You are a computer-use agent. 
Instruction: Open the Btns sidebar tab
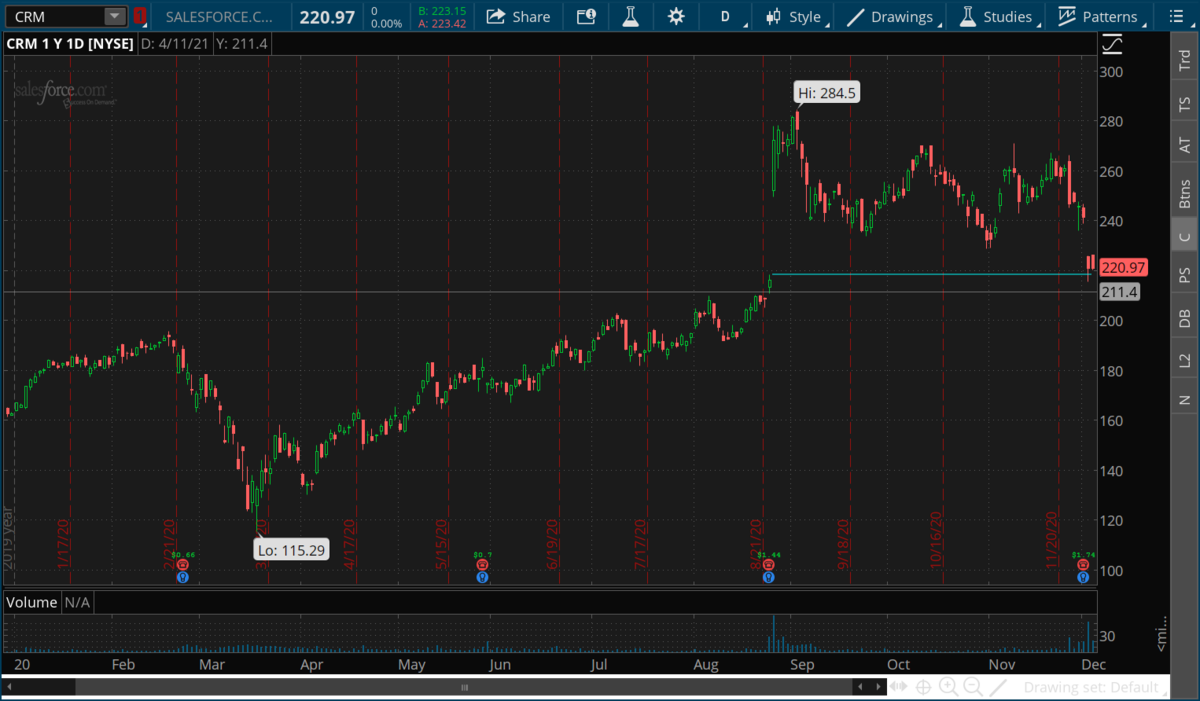[x=1185, y=193]
